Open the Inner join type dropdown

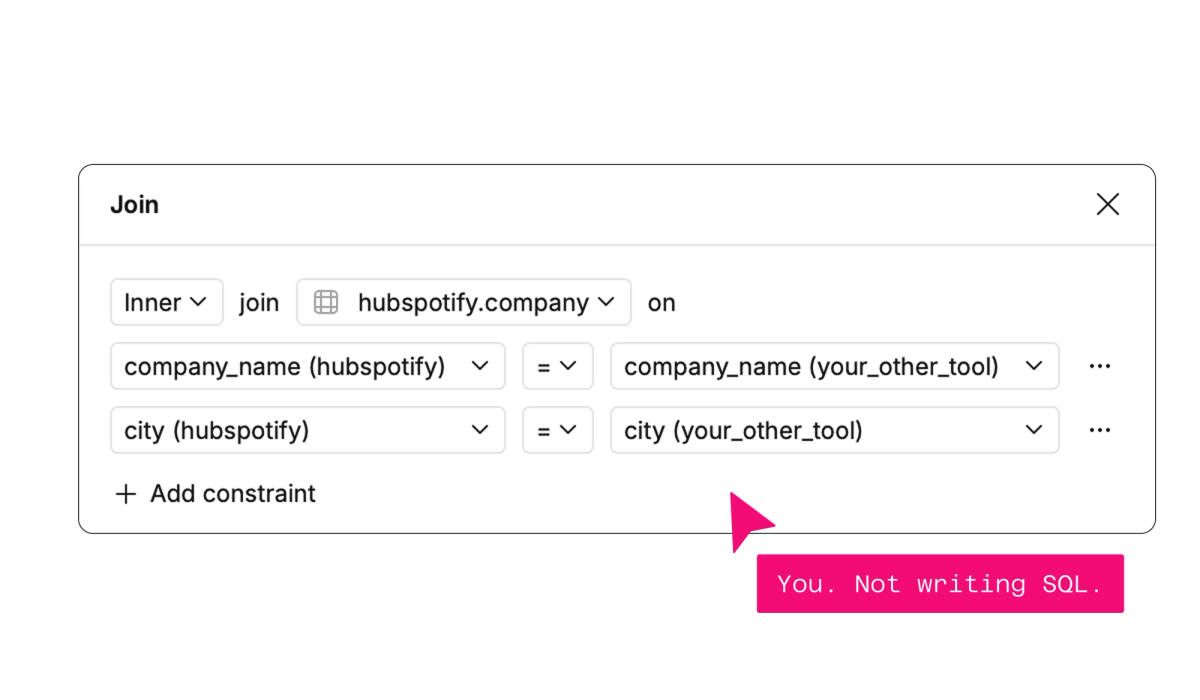[166, 302]
